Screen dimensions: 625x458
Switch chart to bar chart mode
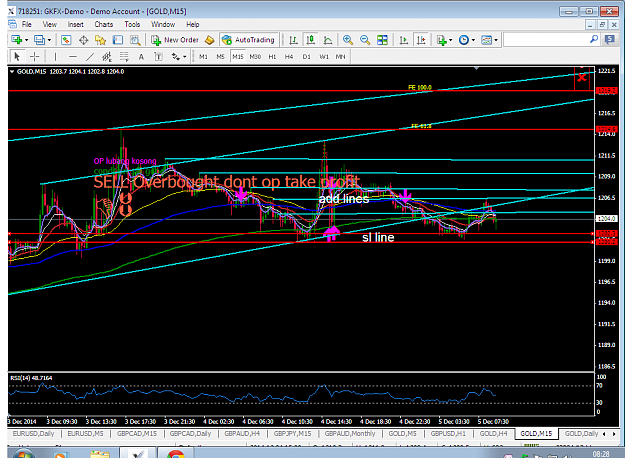pyautogui.click(x=293, y=40)
